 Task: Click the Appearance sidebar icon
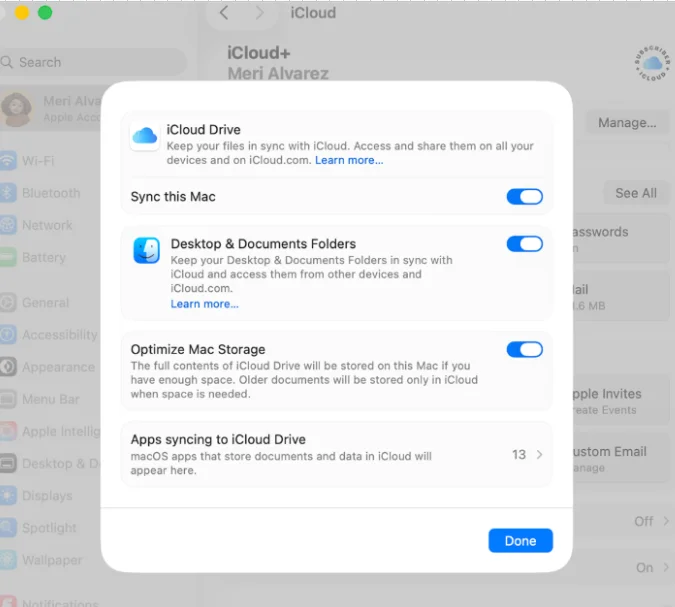point(8,367)
